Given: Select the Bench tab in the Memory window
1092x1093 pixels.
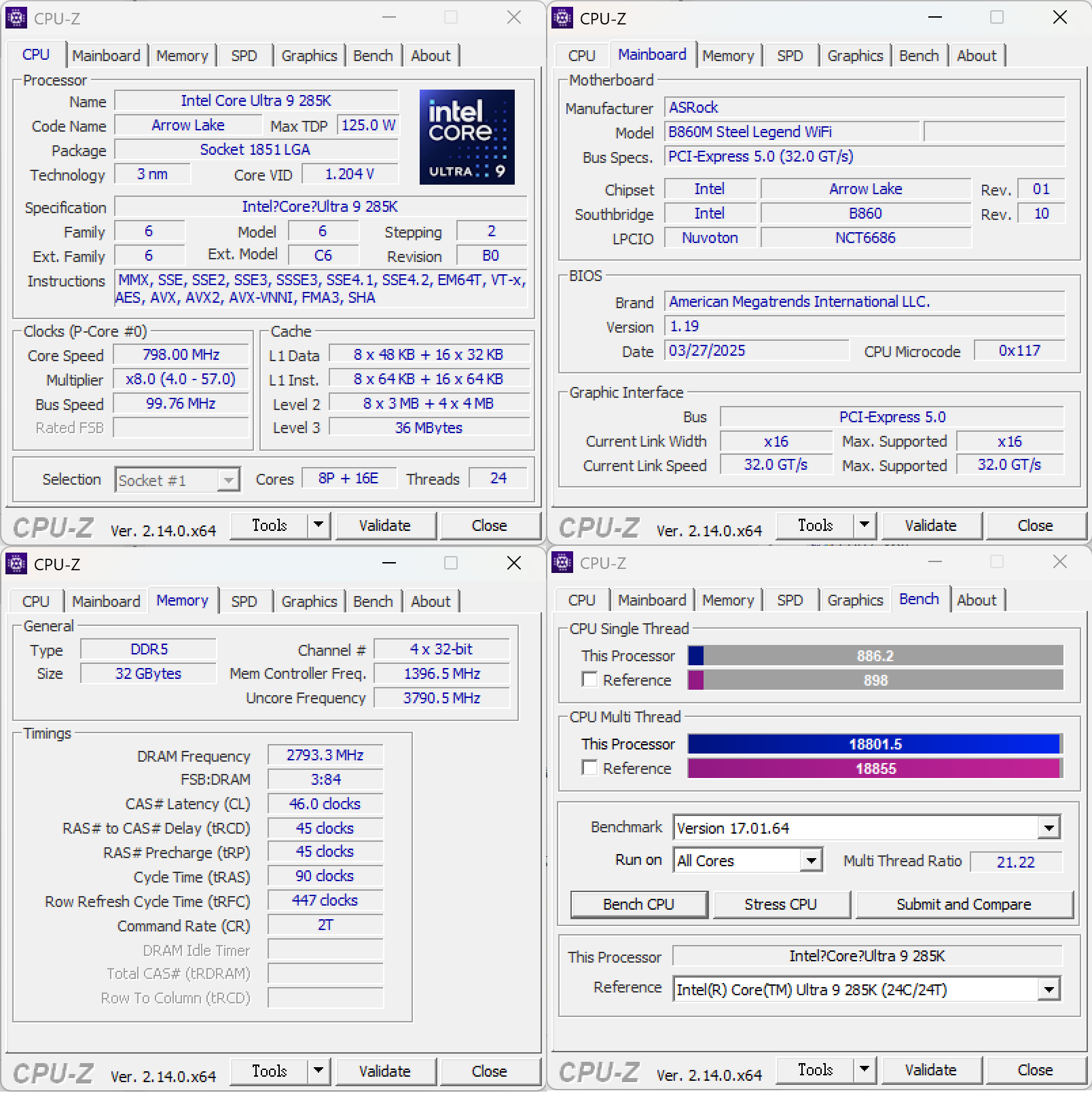Looking at the screenshot, I should coord(373,601).
